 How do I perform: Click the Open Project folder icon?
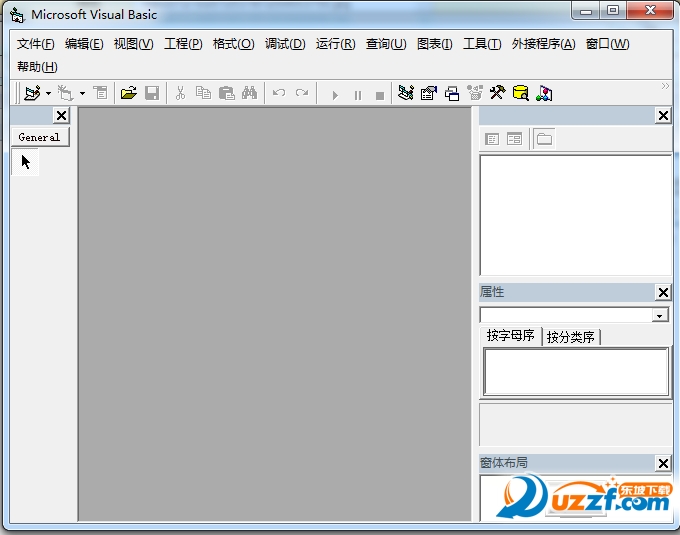tap(128, 93)
